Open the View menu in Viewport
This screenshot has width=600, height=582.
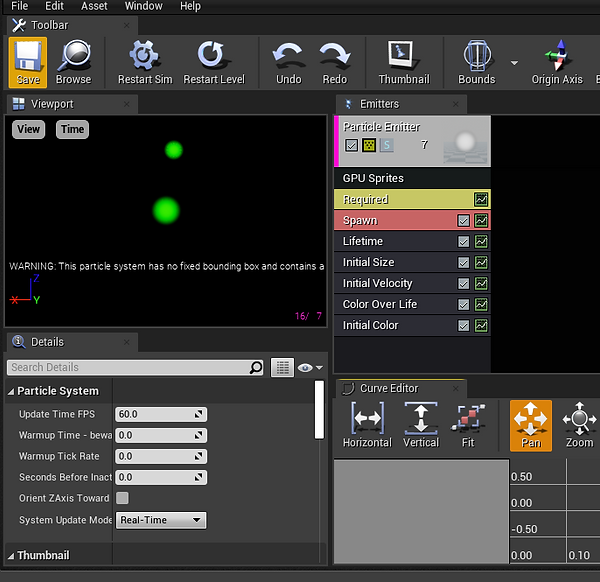(x=28, y=129)
